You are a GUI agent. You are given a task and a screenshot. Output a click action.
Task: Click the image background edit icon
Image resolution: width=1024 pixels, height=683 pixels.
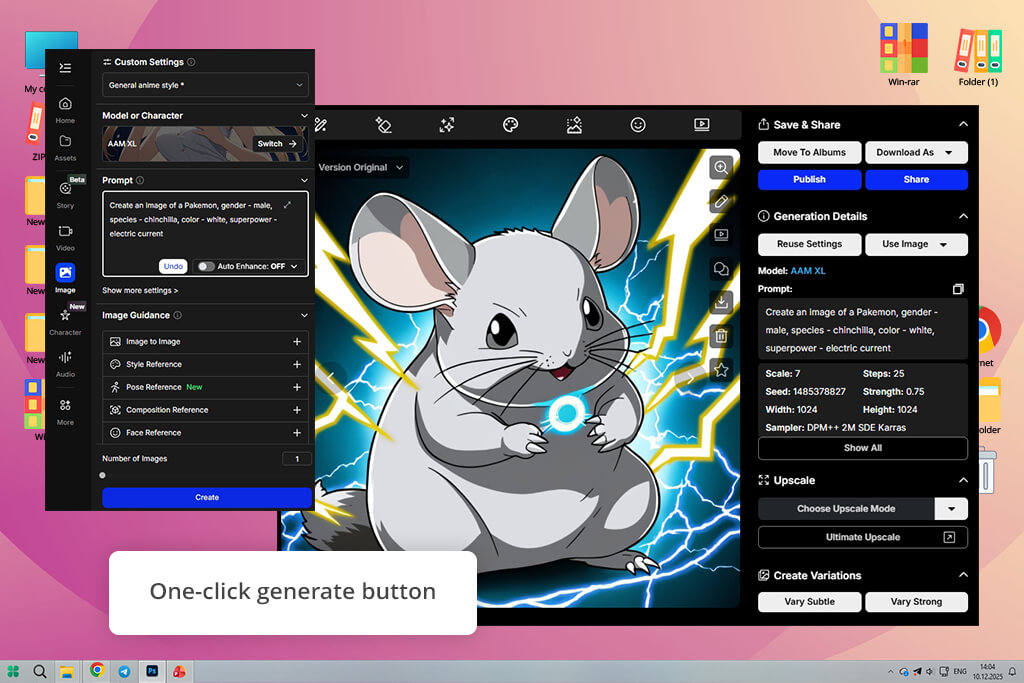point(574,124)
